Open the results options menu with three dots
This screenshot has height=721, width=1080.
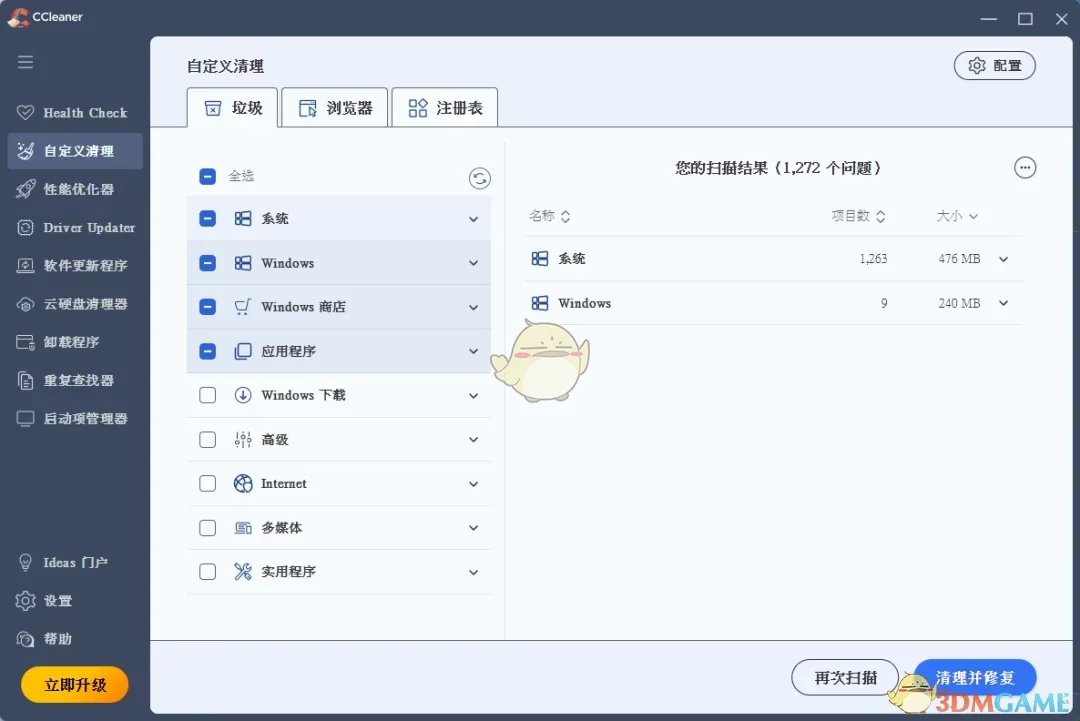(1025, 167)
